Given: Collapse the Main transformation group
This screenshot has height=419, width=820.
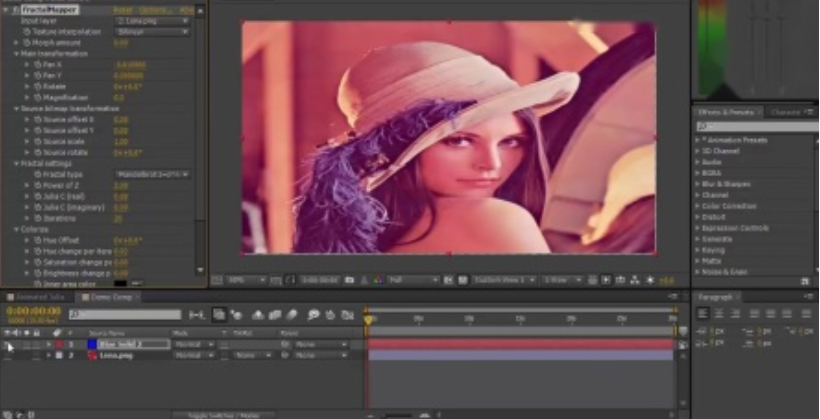Looking at the screenshot, I should tap(16, 53).
